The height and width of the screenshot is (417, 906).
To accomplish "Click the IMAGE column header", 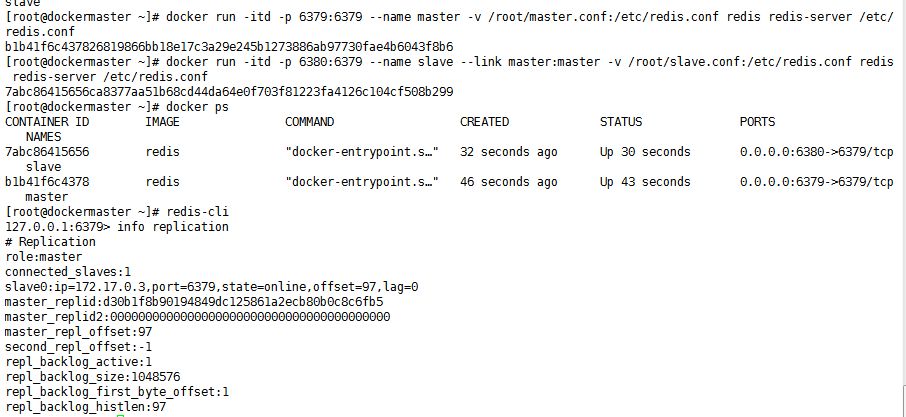I will pos(162,122).
